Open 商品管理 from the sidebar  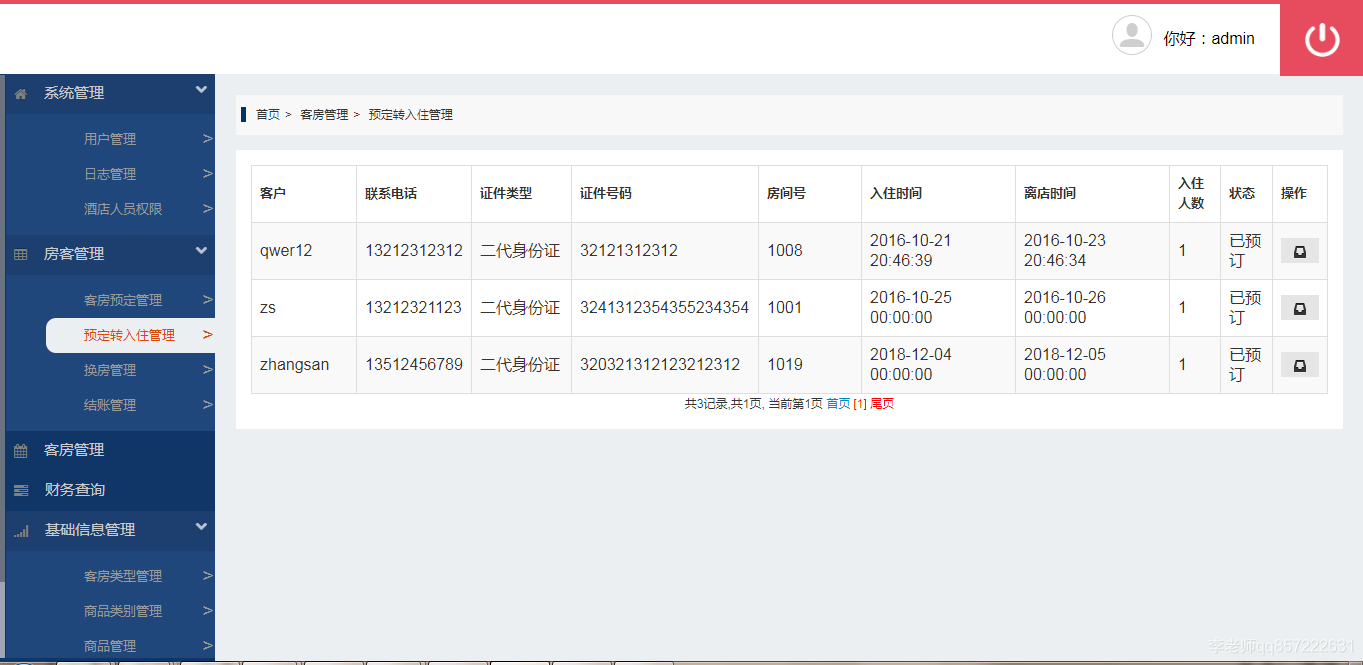tap(110, 645)
